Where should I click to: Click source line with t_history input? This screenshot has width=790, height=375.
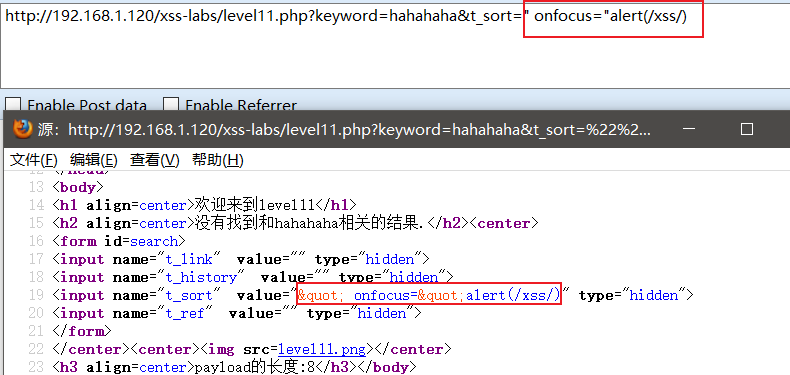[x=253, y=277]
